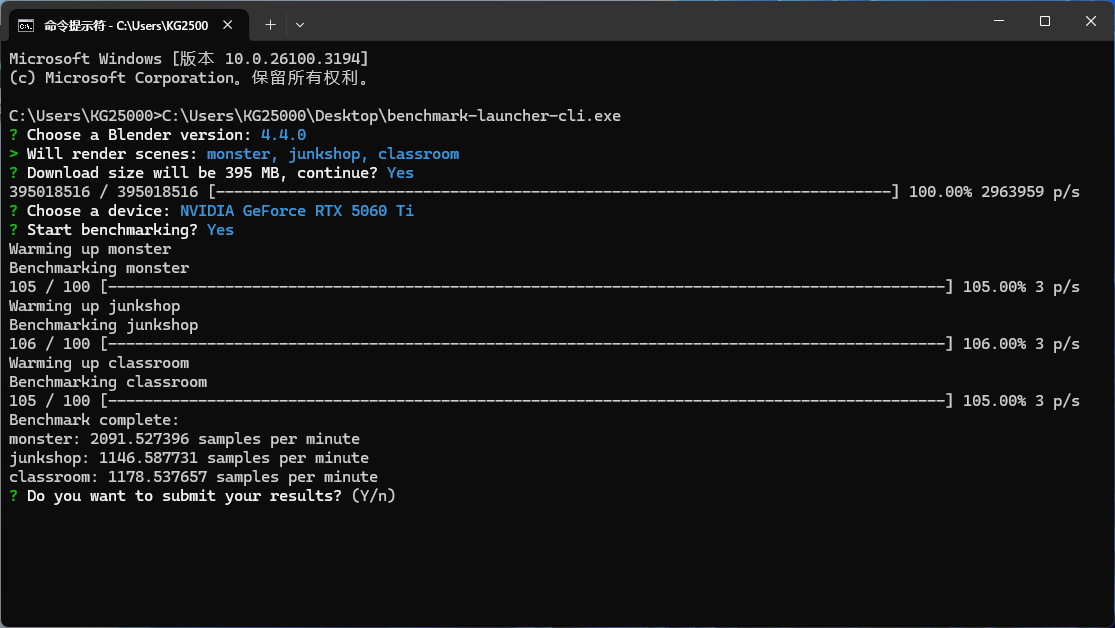The height and width of the screenshot is (628, 1115).
Task: Click the monster samples per minute result
Action: click(x=184, y=439)
